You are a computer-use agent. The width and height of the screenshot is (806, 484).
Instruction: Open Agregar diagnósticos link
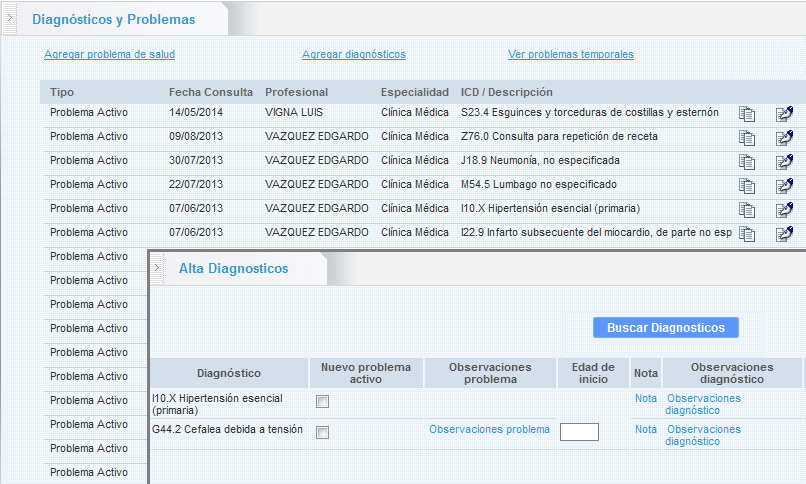point(354,54)
